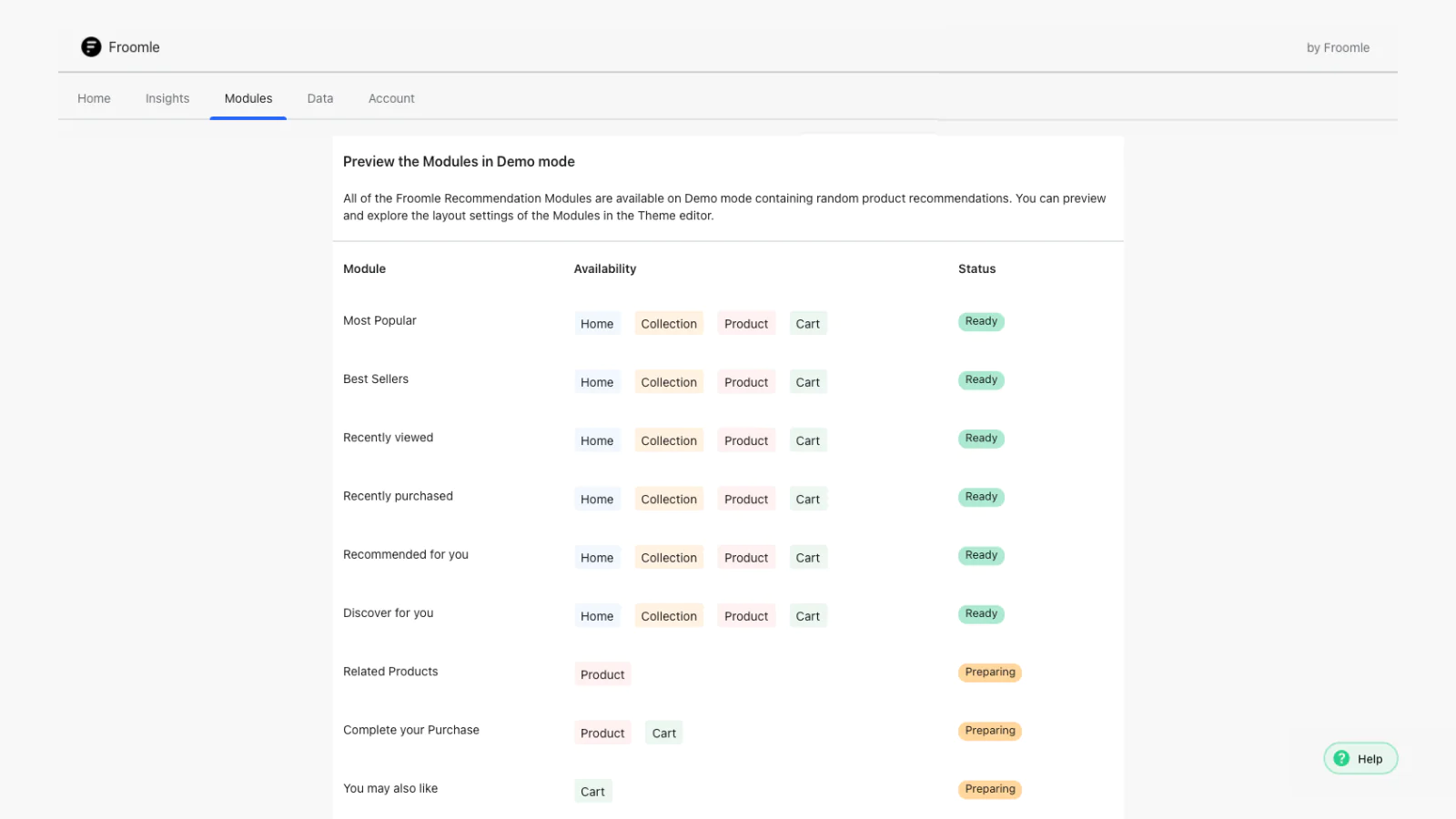Viewport: 1456px width, 819px height.
Task: Click the Best Sellers module name
Action: [376, 379]
